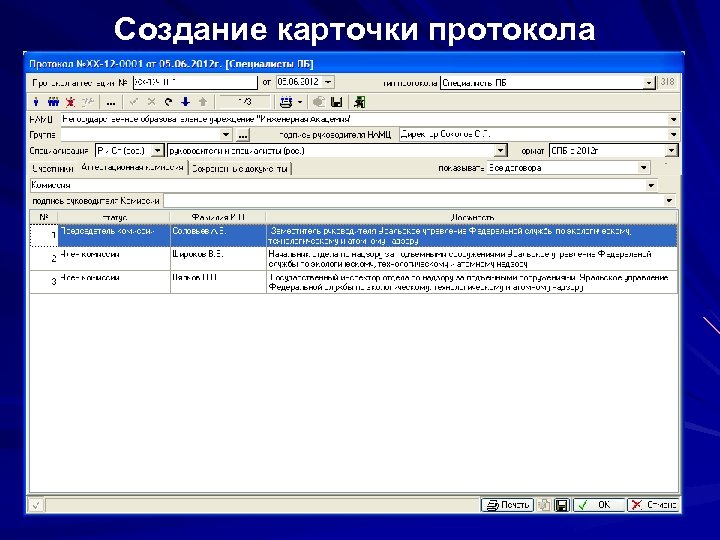Click the toolbar printer icon
720x540 pixels.
coord(286,102)
